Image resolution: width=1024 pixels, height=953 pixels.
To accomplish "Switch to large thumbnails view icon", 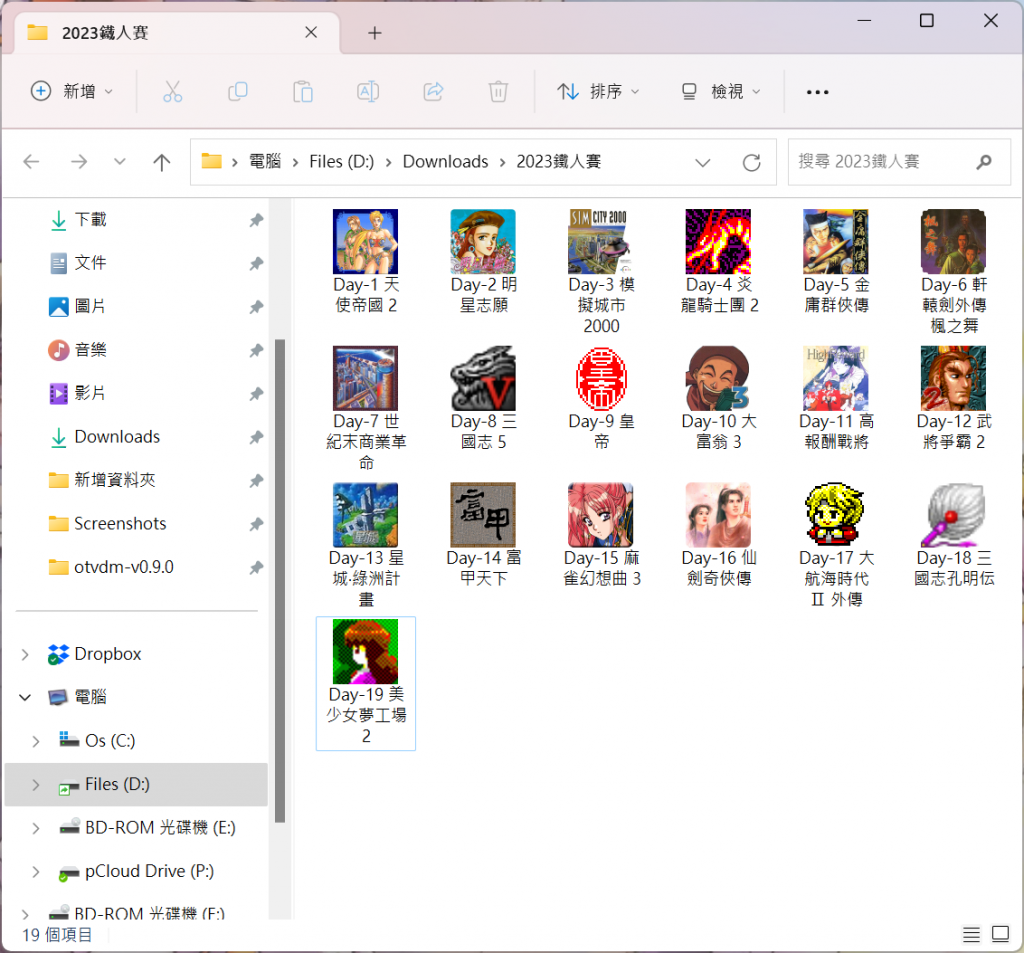I will 1000,934.
